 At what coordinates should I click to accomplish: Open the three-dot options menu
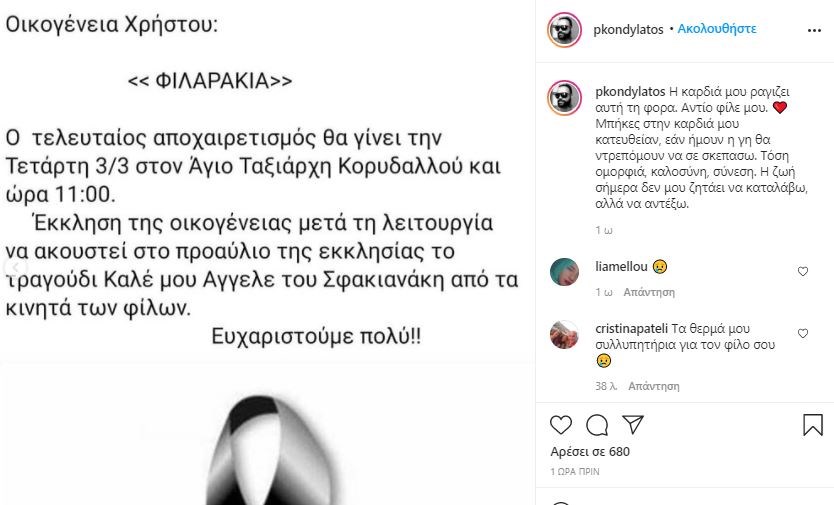click(x=814, y=30)
